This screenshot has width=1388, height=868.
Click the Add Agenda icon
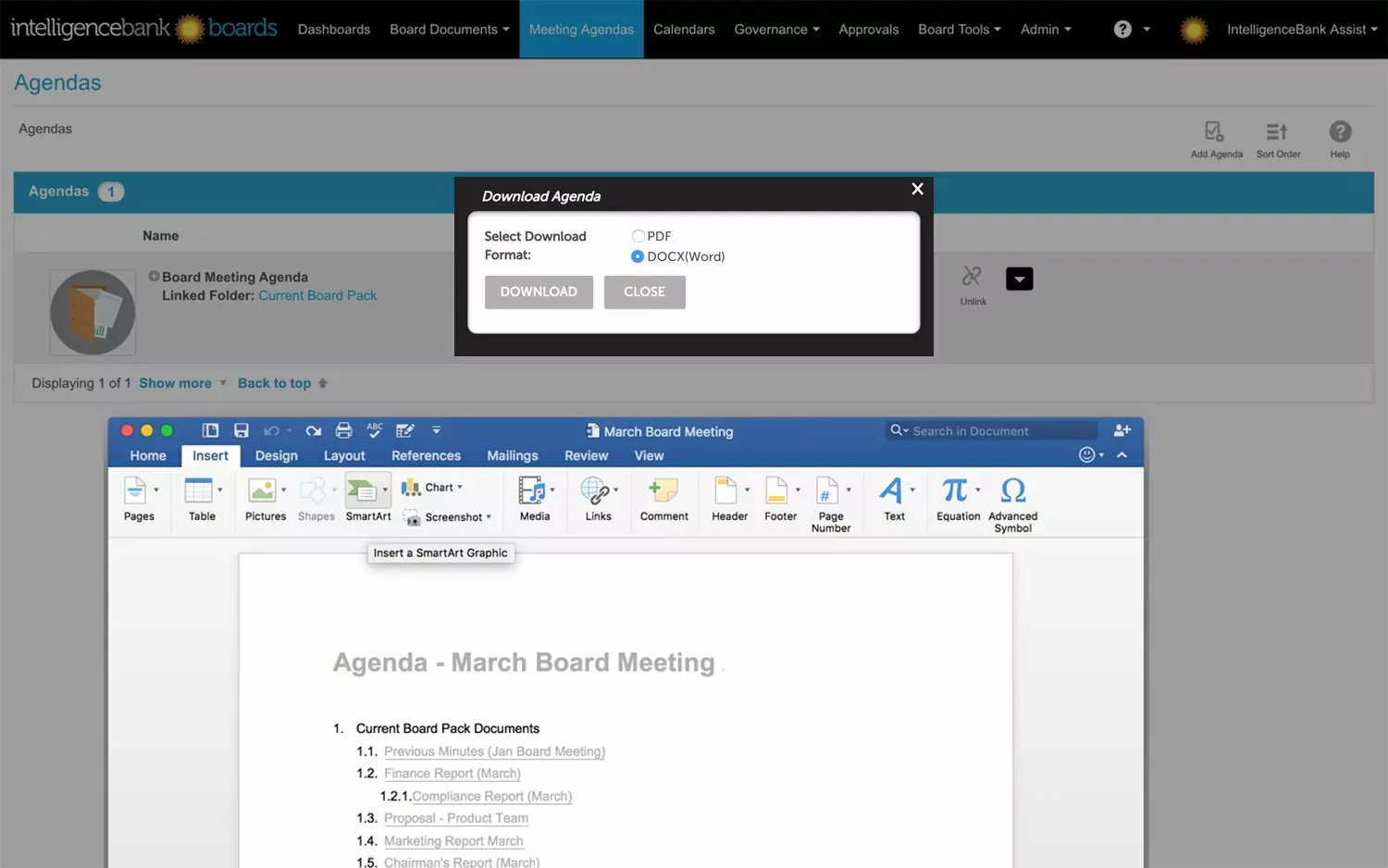[x=1215, y=131]
